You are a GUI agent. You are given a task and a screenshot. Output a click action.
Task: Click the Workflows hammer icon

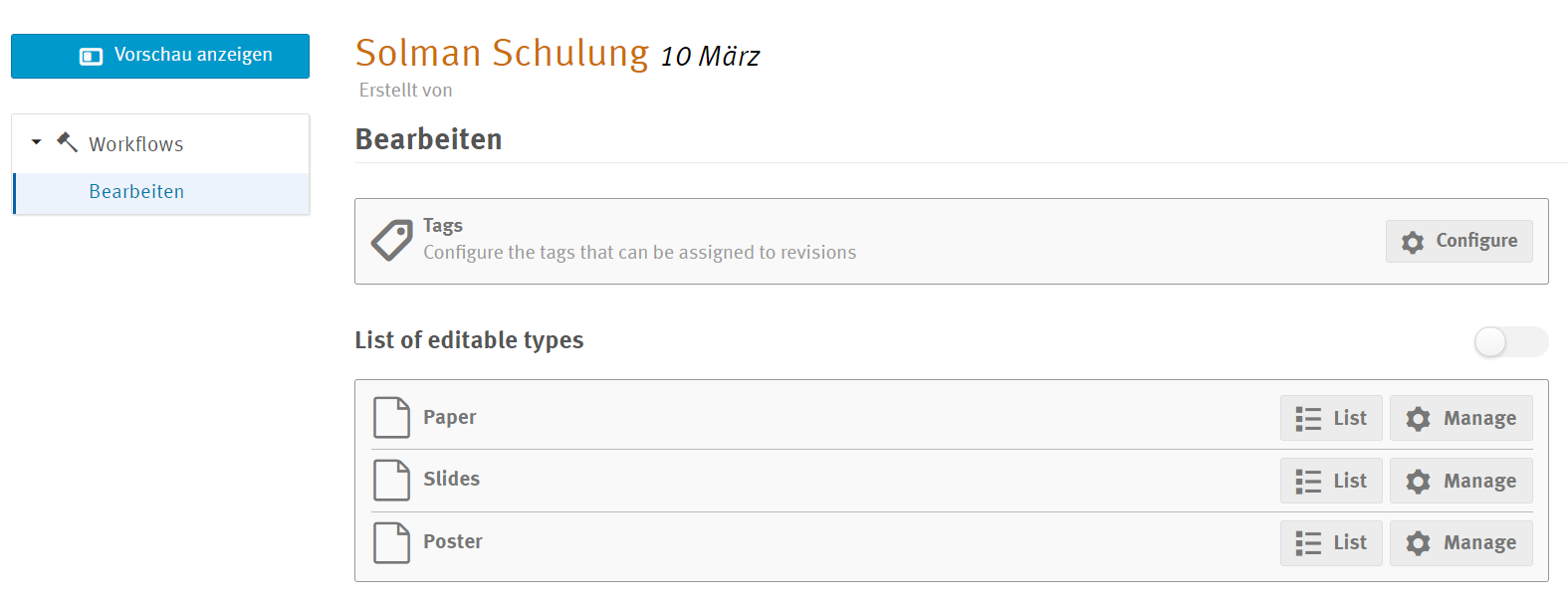[67, 142]
